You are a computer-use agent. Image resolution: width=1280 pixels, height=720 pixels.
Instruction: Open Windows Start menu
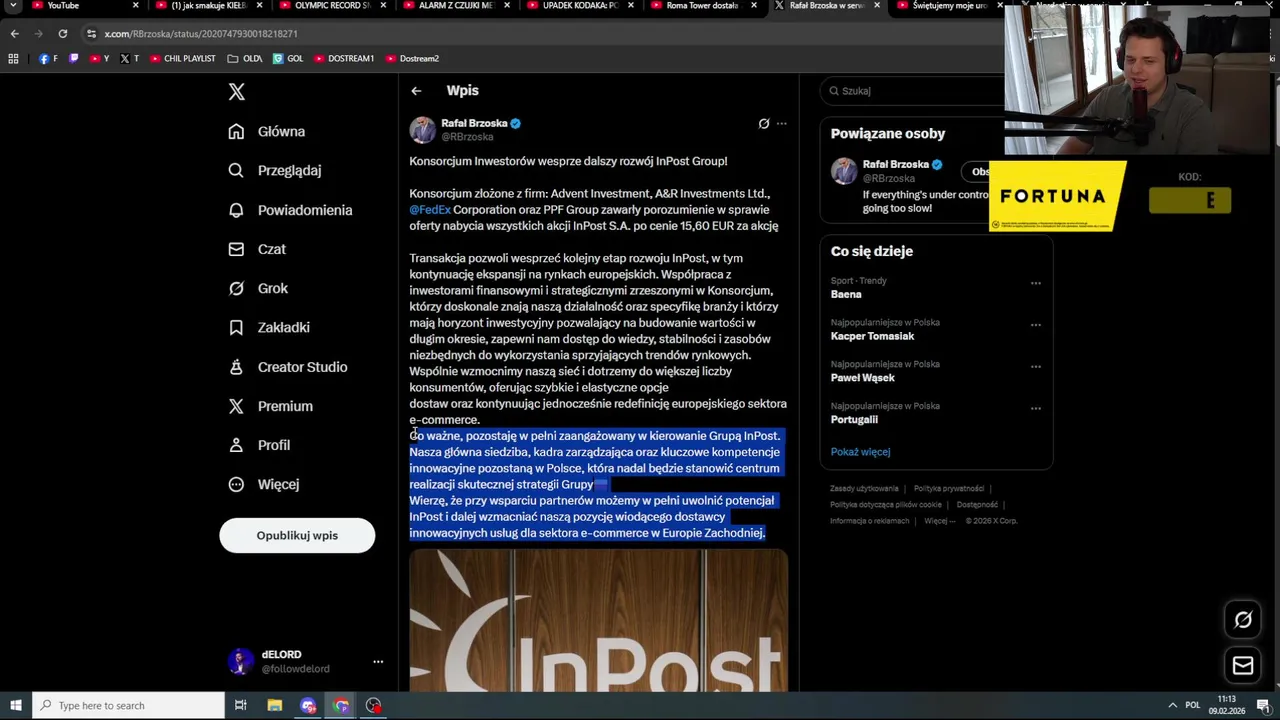15,706
